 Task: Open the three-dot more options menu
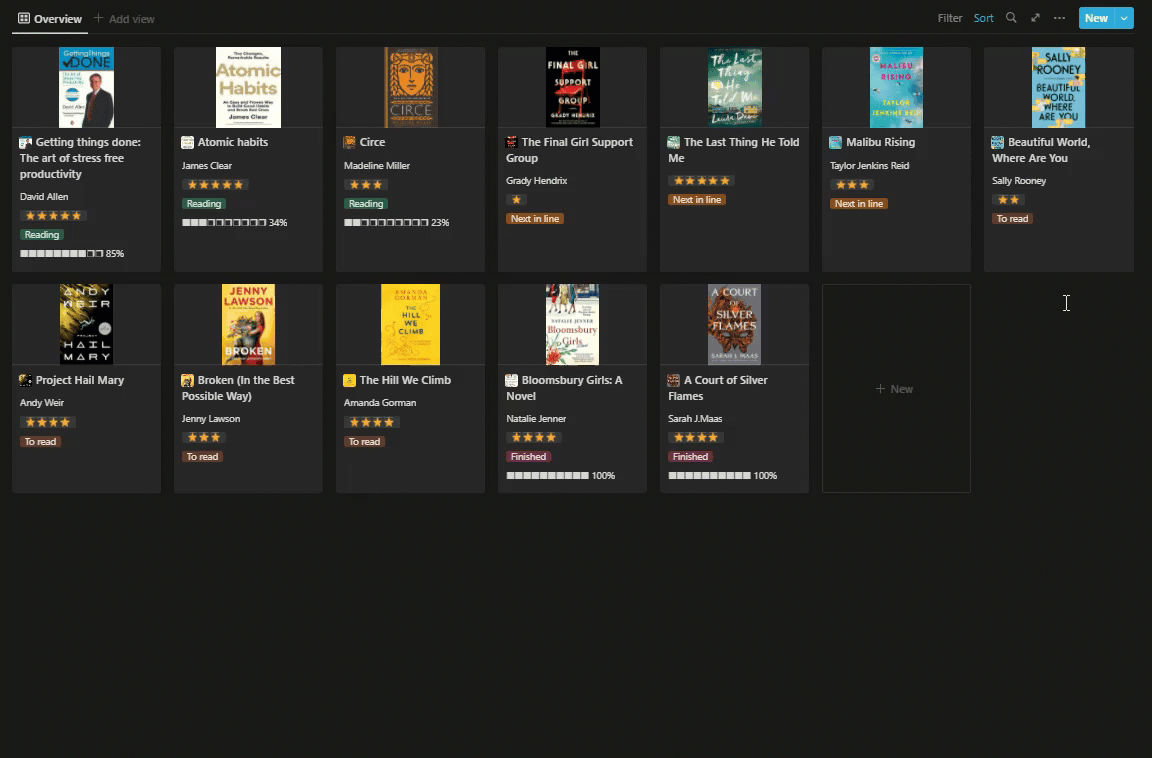click(1059, 18)
